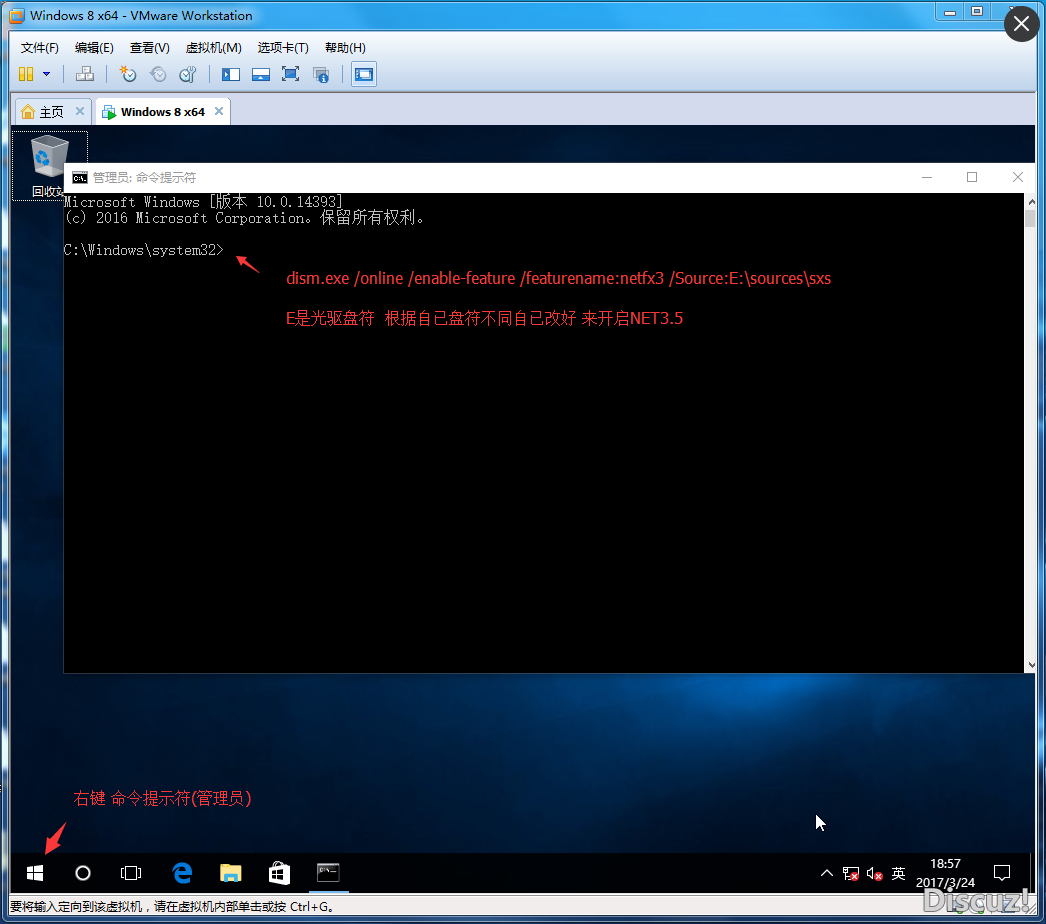Open the 编辑(E) menu

94,48
